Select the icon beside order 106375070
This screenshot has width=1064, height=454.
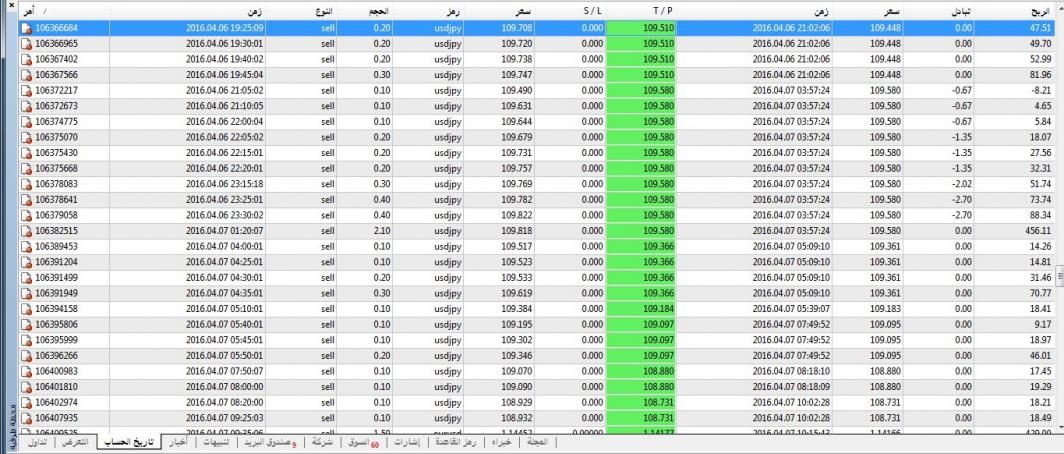coord(26,137)
